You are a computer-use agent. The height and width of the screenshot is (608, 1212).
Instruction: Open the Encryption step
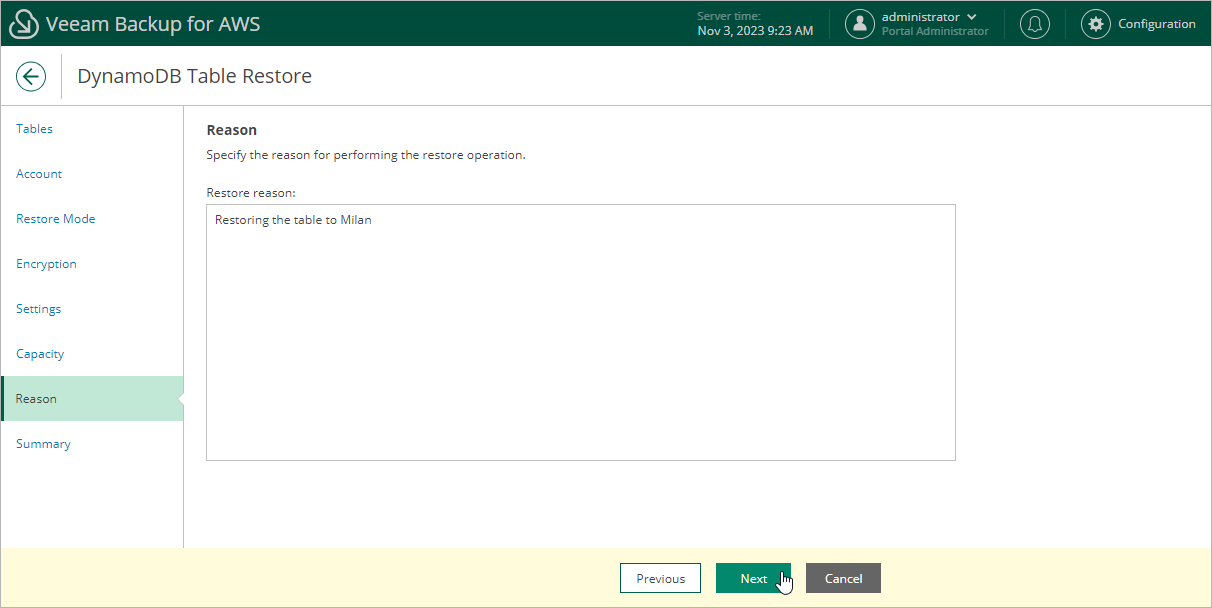pos(46,264)
